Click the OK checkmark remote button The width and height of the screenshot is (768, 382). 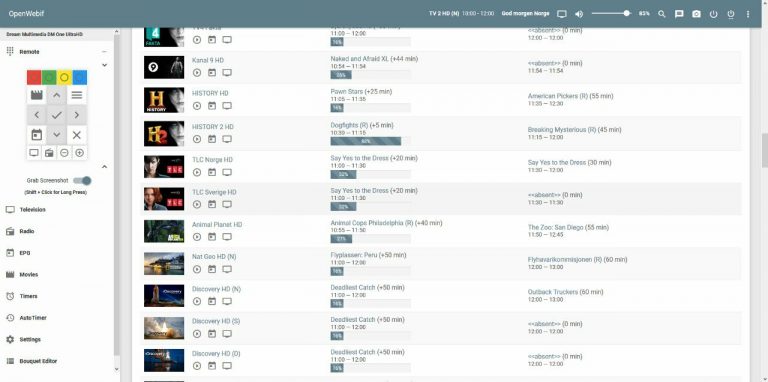tap(57, 115)
